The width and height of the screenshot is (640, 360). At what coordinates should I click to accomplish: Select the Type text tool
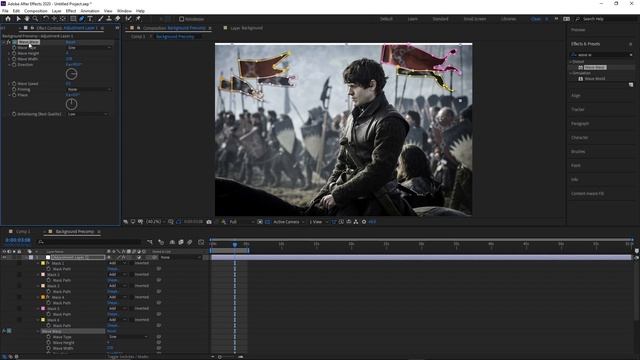pyautogui.click(x=90, y=19)
